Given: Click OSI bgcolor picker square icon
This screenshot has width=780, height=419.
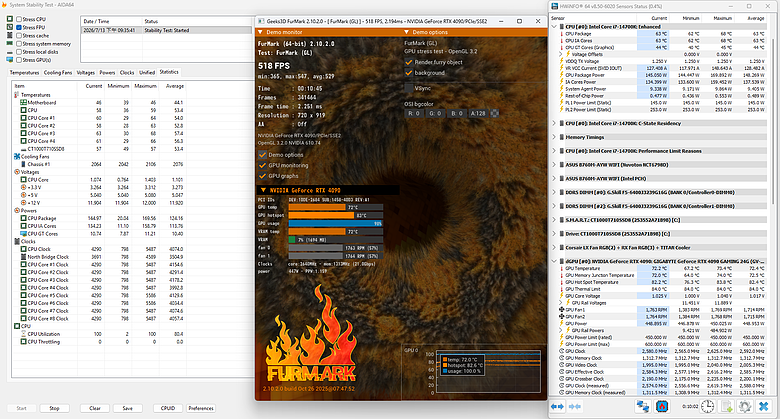Looking at the screenshot, I should coord(494,113).
